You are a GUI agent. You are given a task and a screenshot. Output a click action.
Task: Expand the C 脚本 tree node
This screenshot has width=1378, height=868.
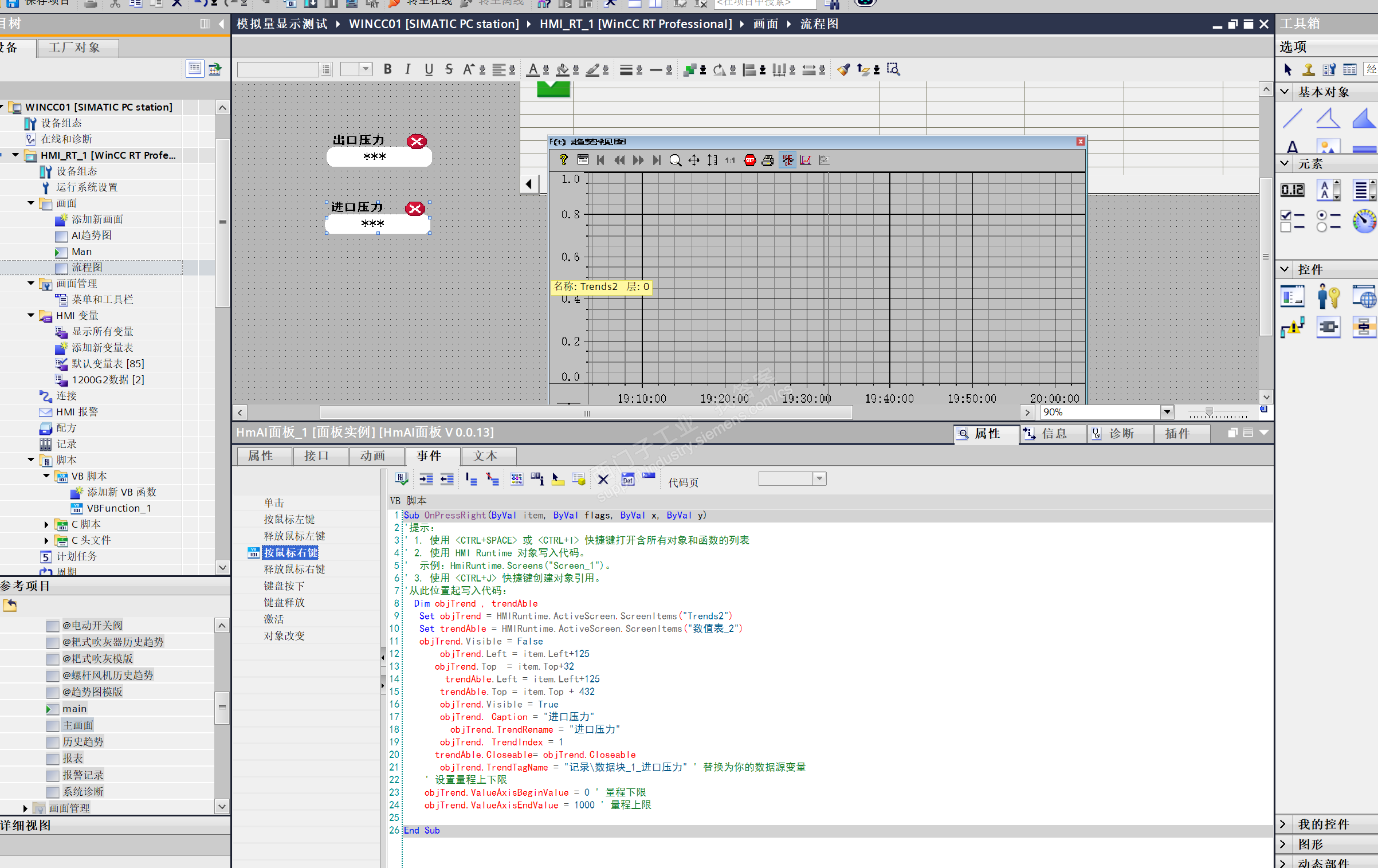click(x=46, y=524)
